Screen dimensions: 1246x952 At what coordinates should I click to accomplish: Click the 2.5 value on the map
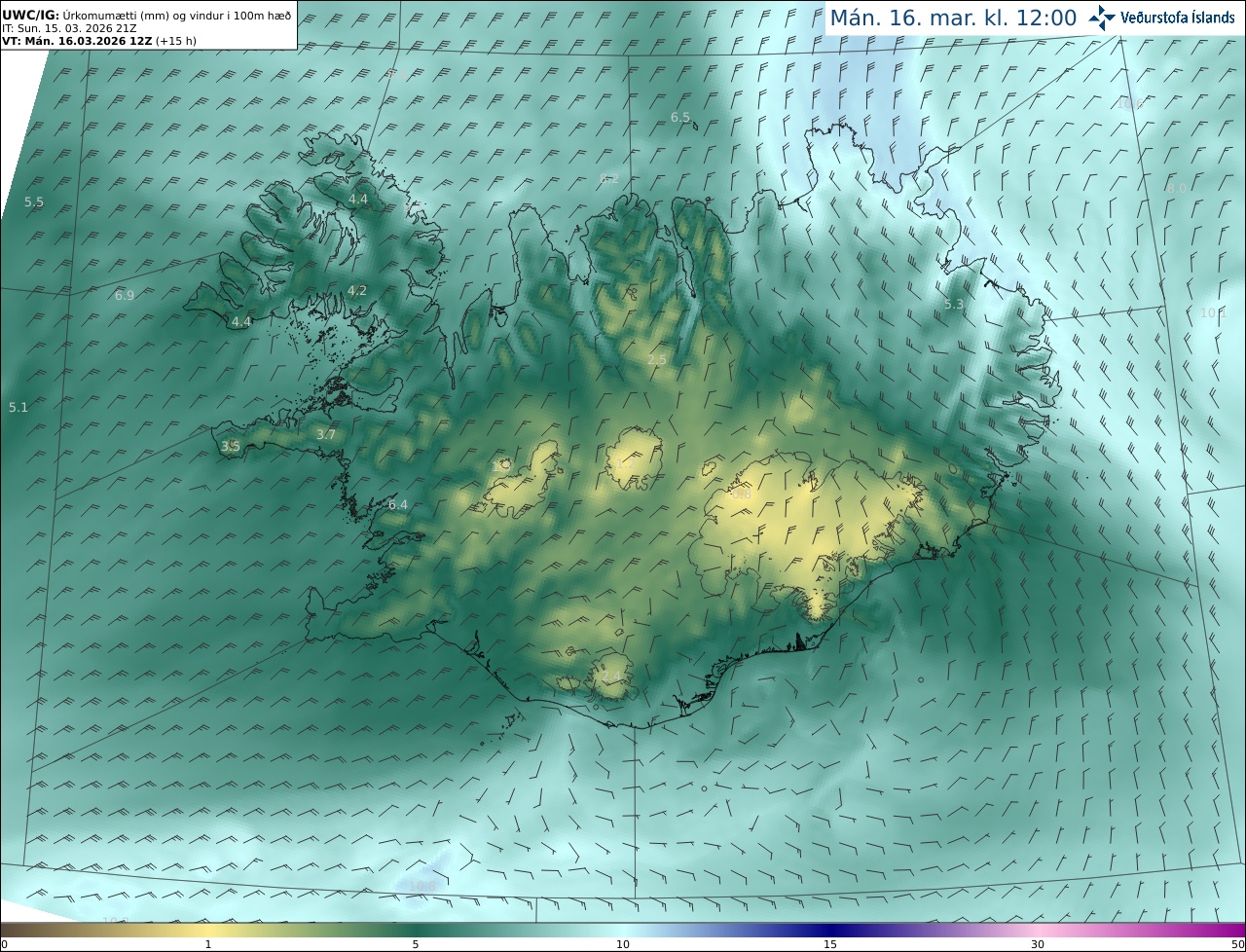point(657,360)
